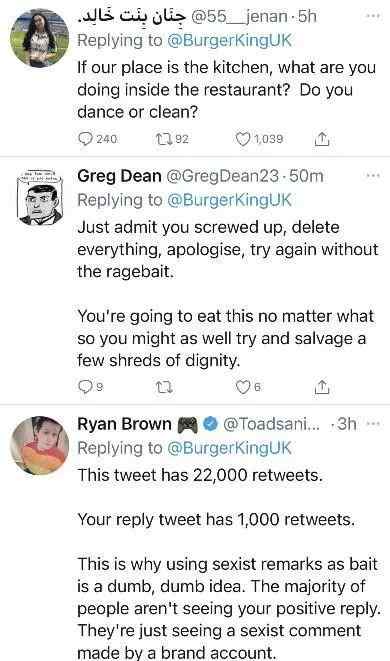Viewport: 390px width, 661px height.
Task: View the @55__jenan profile picture
Action: pos(40,38)
